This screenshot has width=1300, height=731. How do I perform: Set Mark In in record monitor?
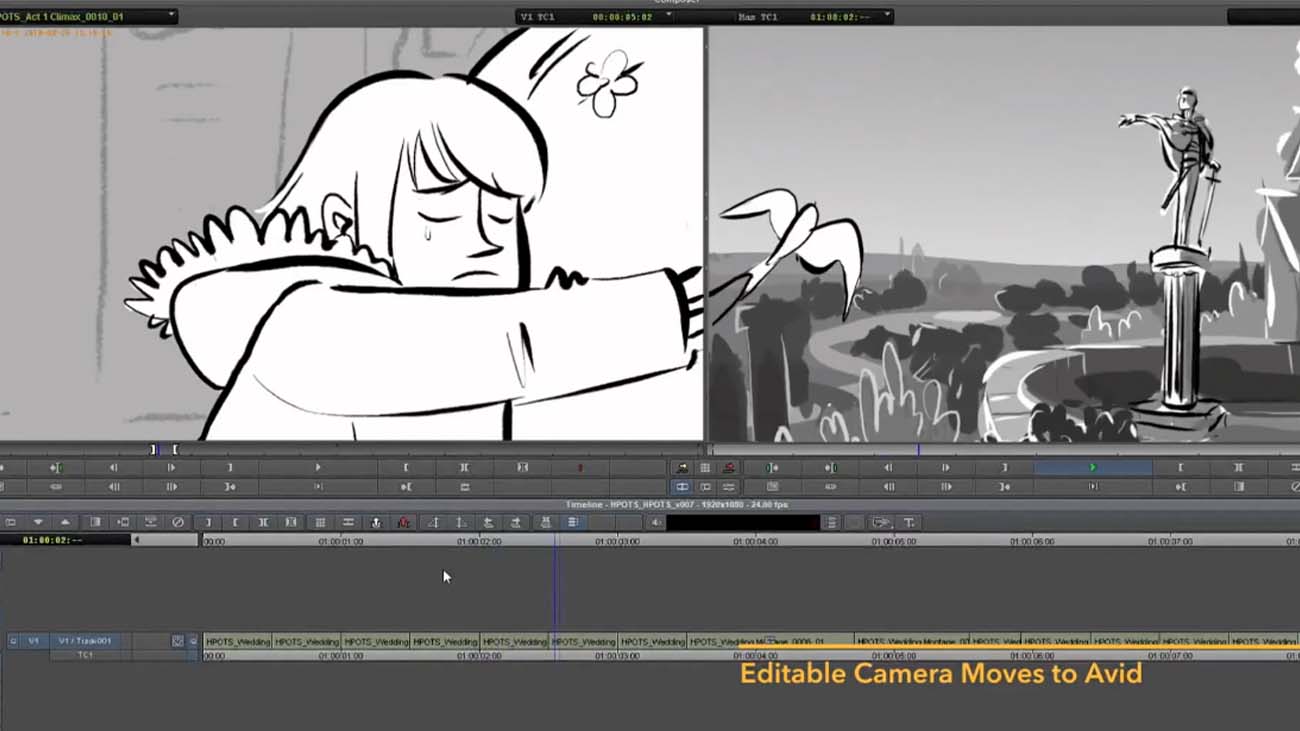click(1180, 467)
